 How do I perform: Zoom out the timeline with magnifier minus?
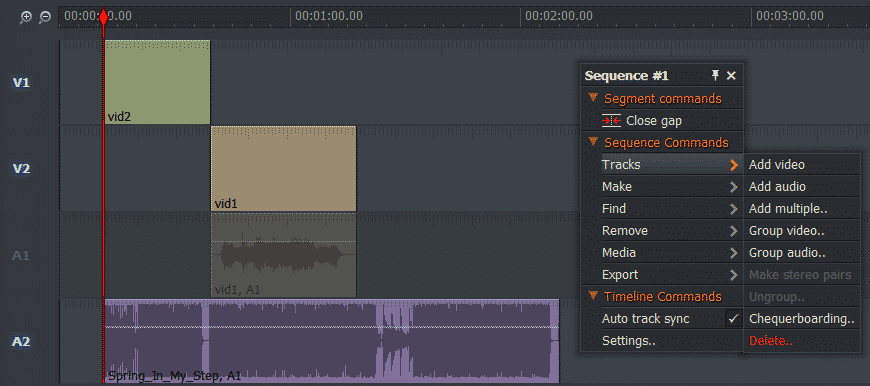[45, 17]
